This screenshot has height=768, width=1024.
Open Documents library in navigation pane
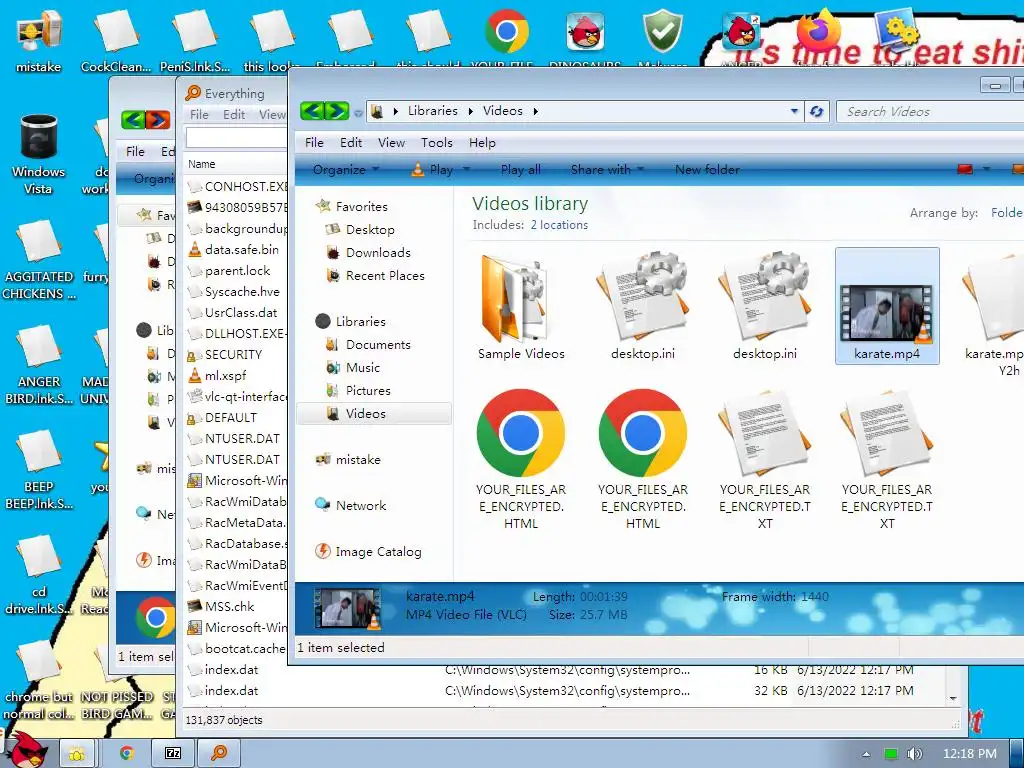click(377, 345)
